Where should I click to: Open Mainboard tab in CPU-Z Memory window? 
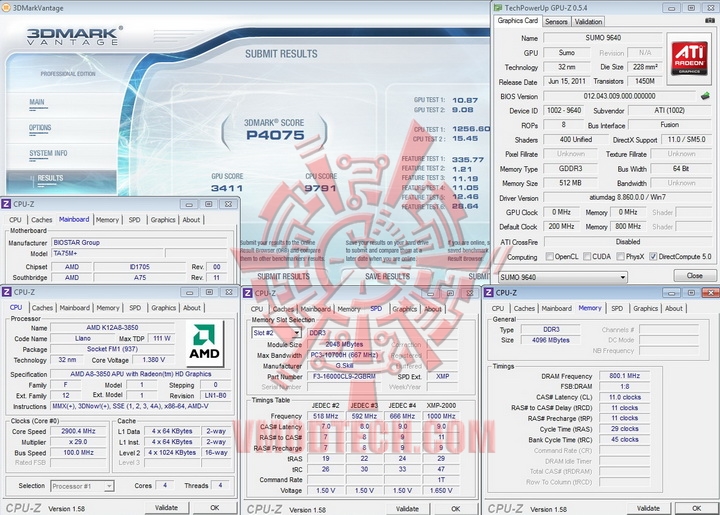click(x=557, y=308)
